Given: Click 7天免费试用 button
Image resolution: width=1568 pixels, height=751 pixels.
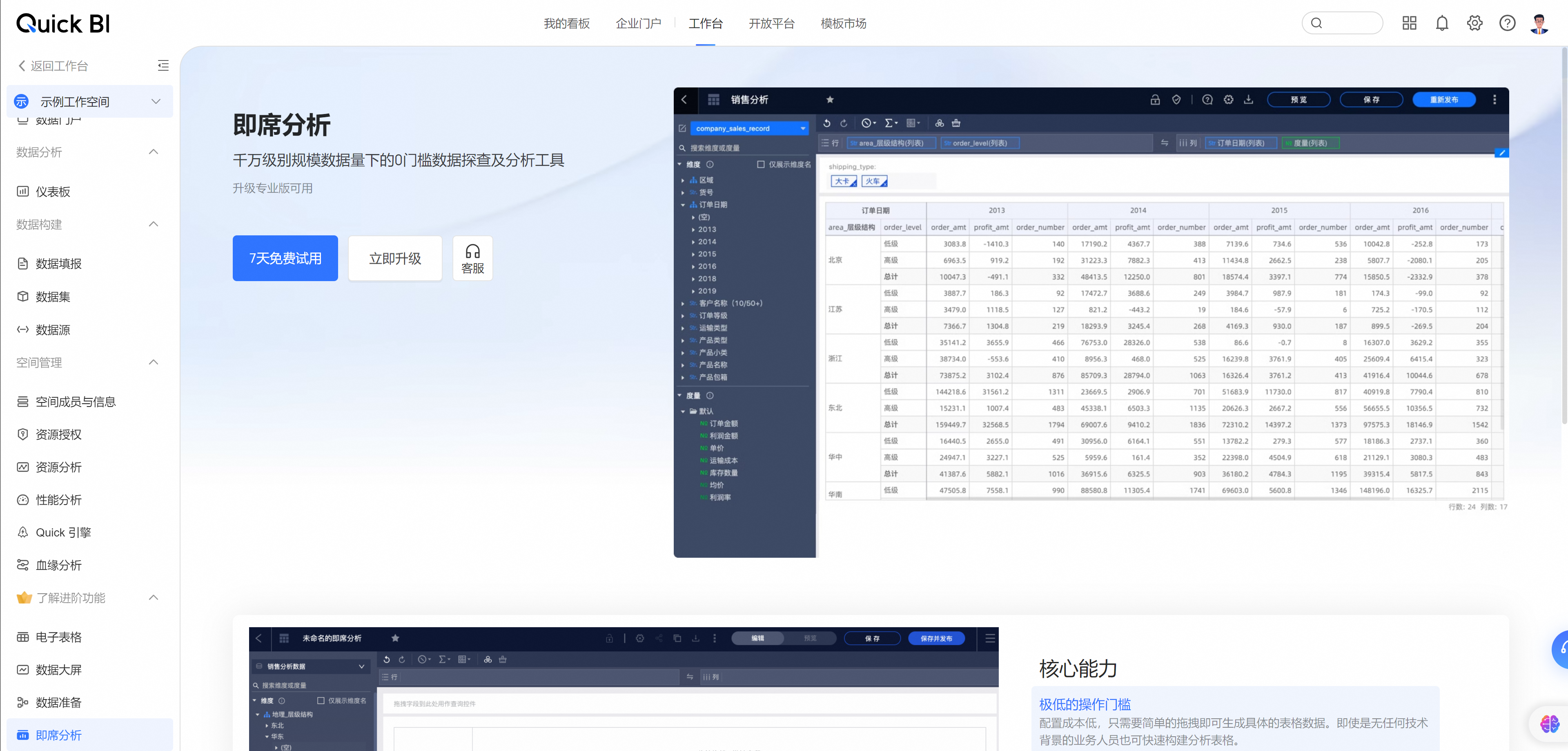Looking at the screenshot, I should 285,258.
